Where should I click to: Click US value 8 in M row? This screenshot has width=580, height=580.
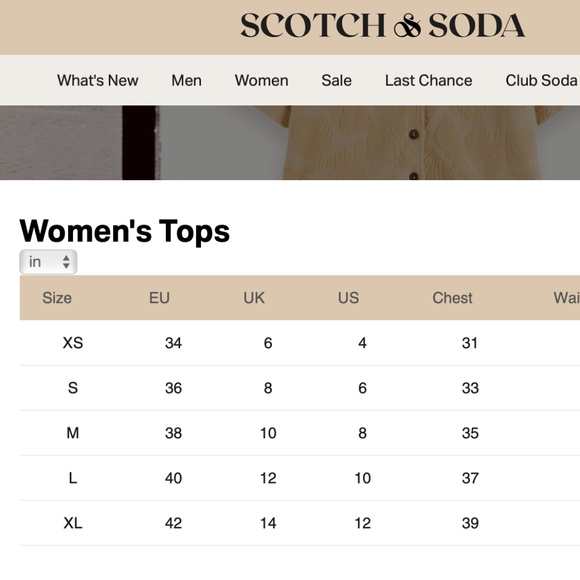tap(362, 433)
